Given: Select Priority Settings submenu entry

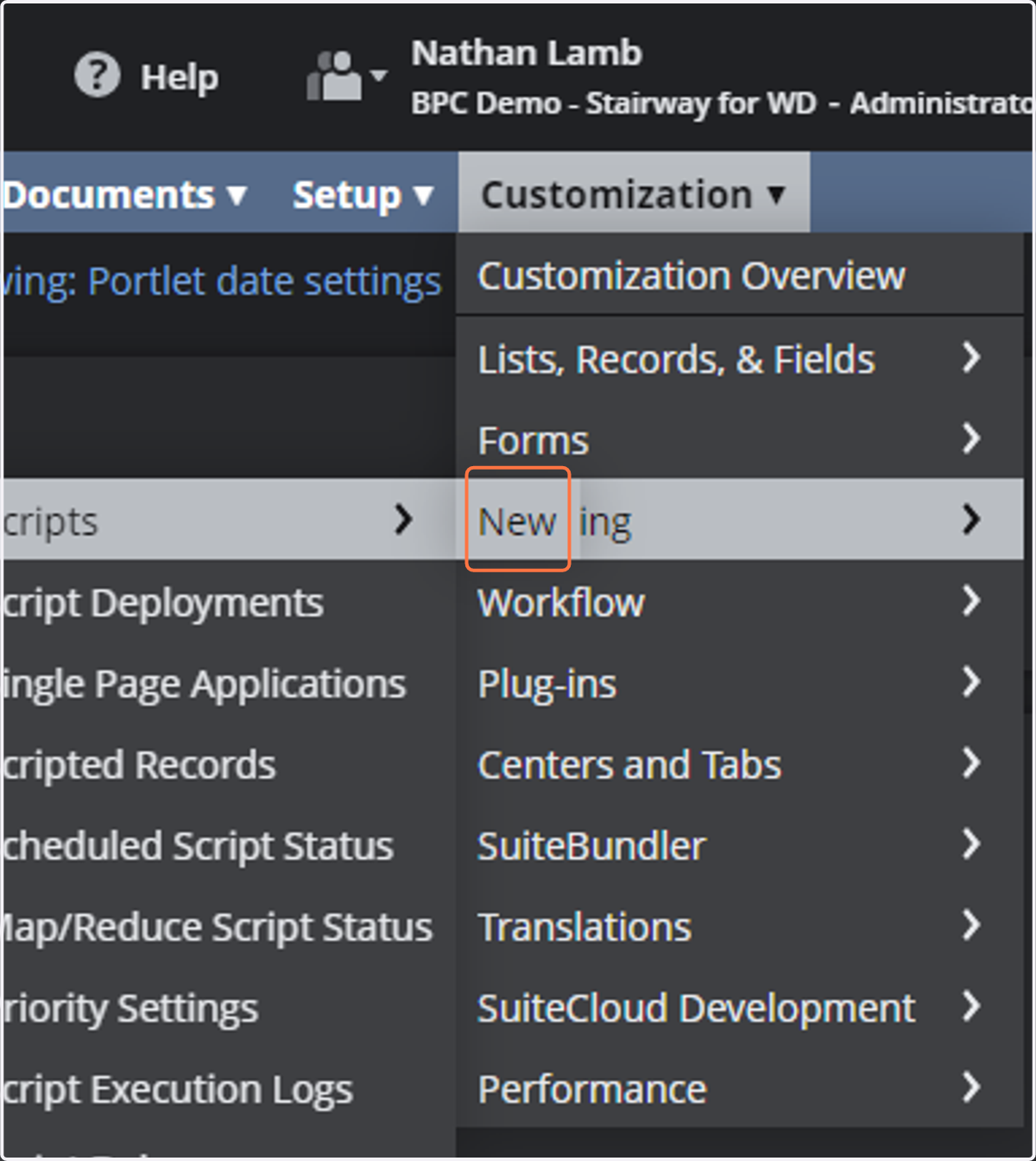Looking at the screenshot, I should pyautogui.click(x=230, y=1007).
